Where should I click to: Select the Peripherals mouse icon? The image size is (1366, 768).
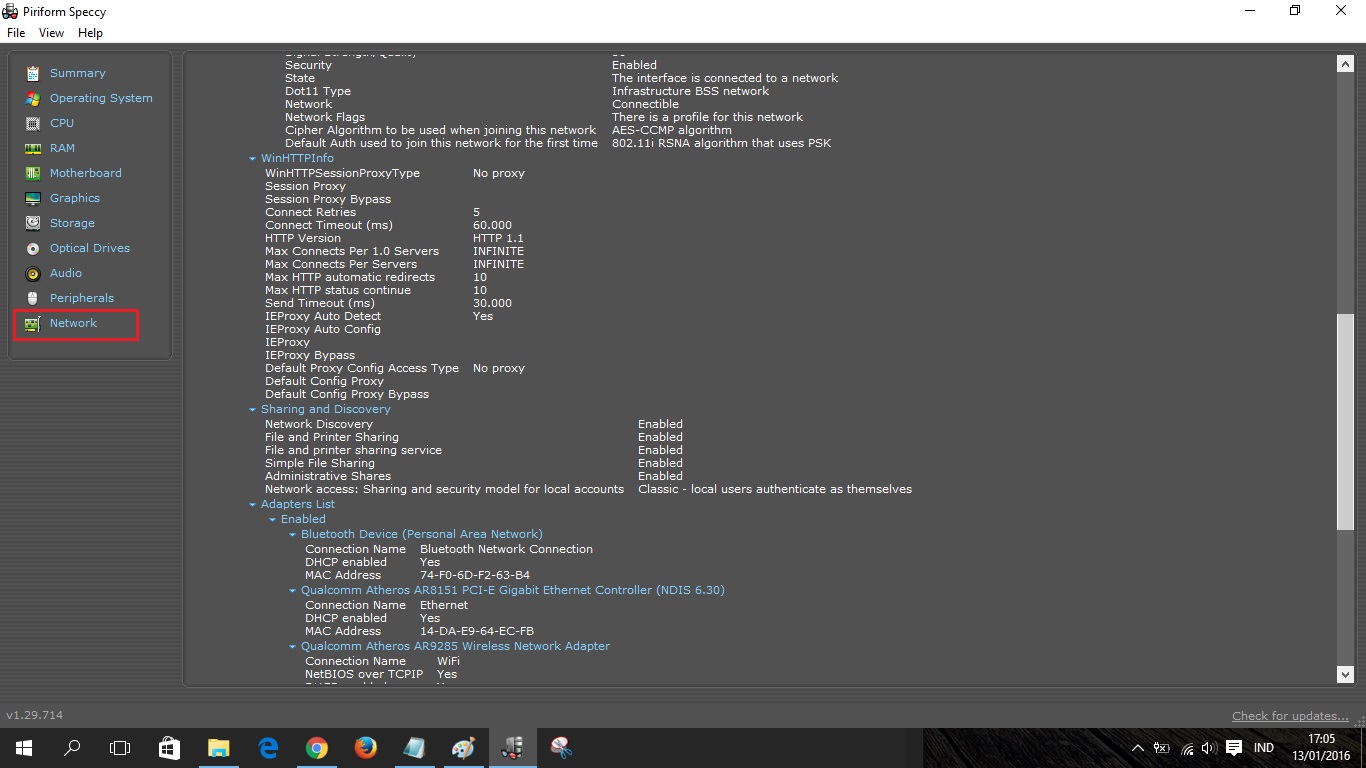(x=33, y=298)
